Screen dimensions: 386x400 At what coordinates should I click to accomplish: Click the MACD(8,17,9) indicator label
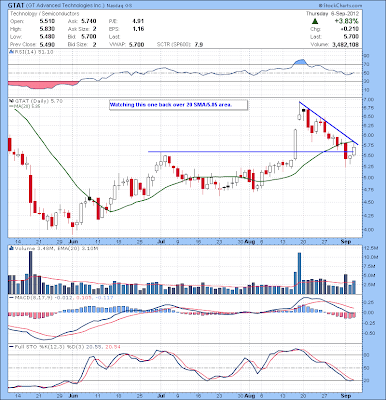point(33,297)
